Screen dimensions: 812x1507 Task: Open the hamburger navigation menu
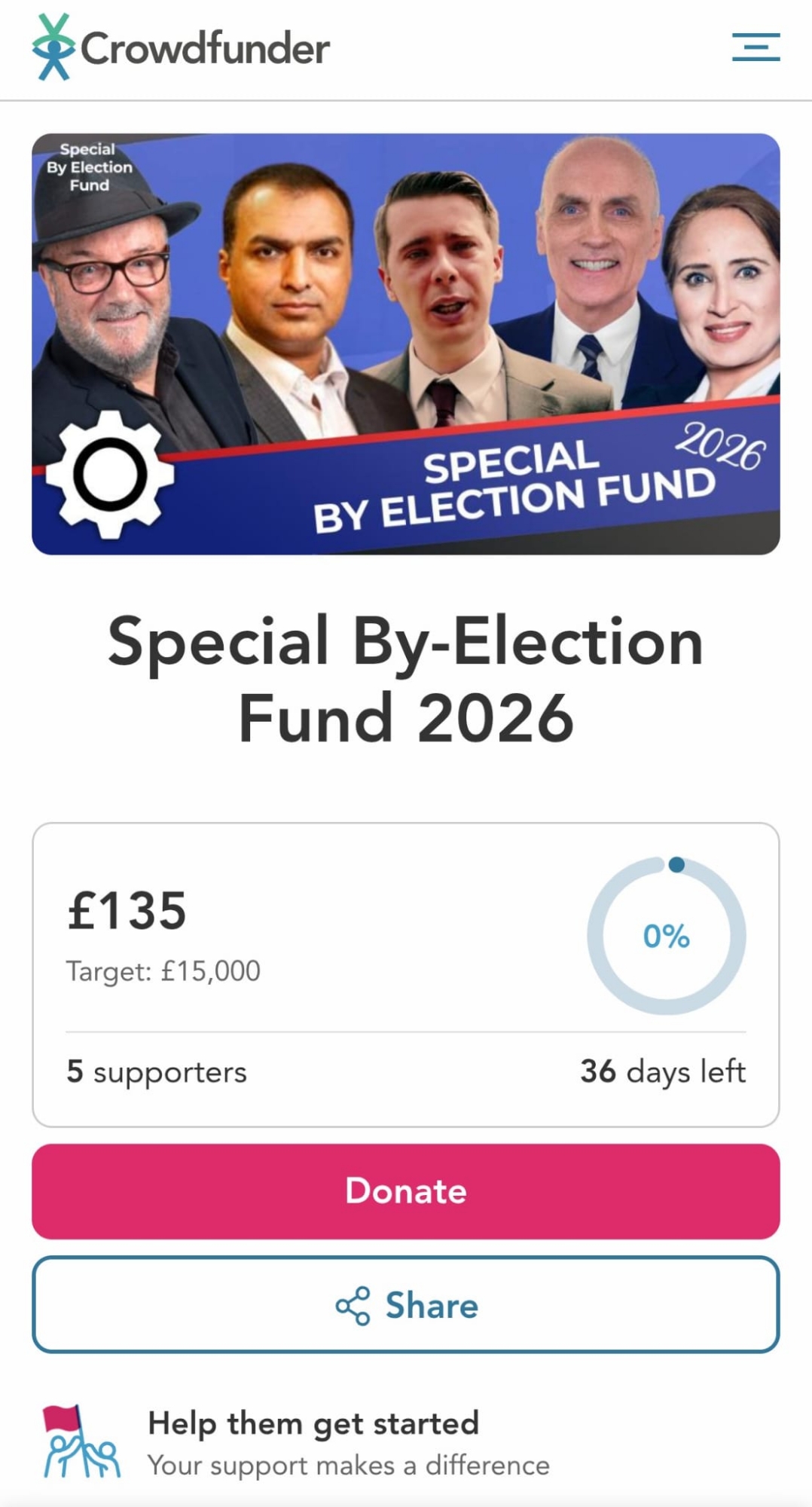(x=756, y=47)
